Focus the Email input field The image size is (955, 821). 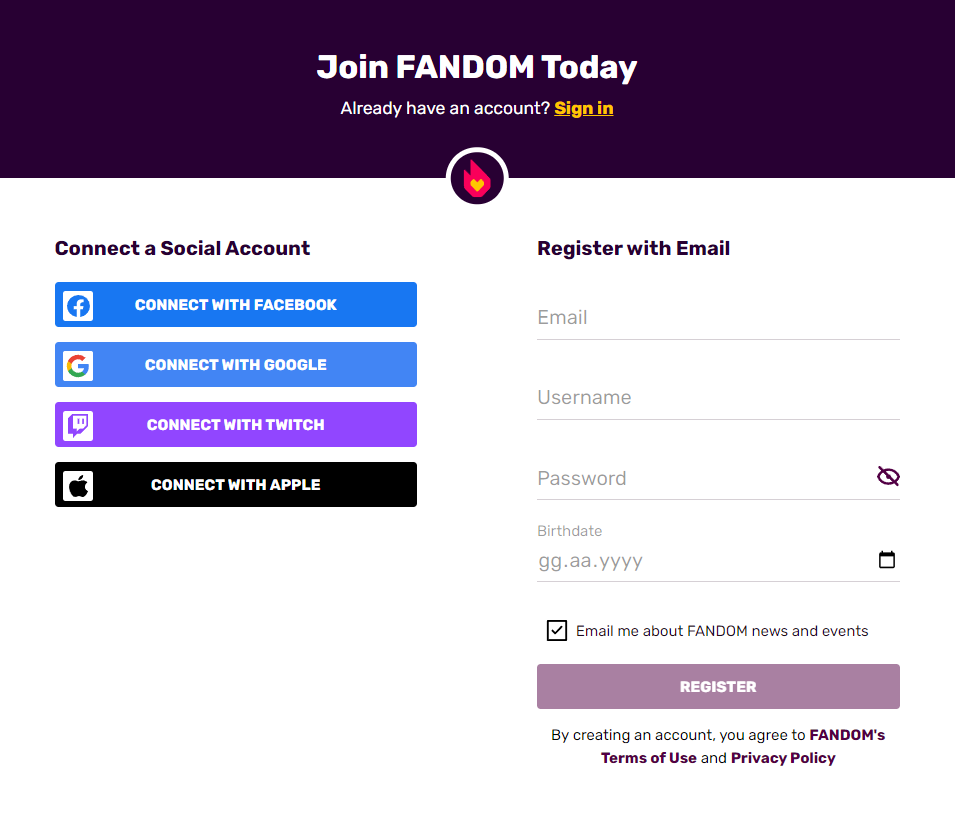click(718, 318)
